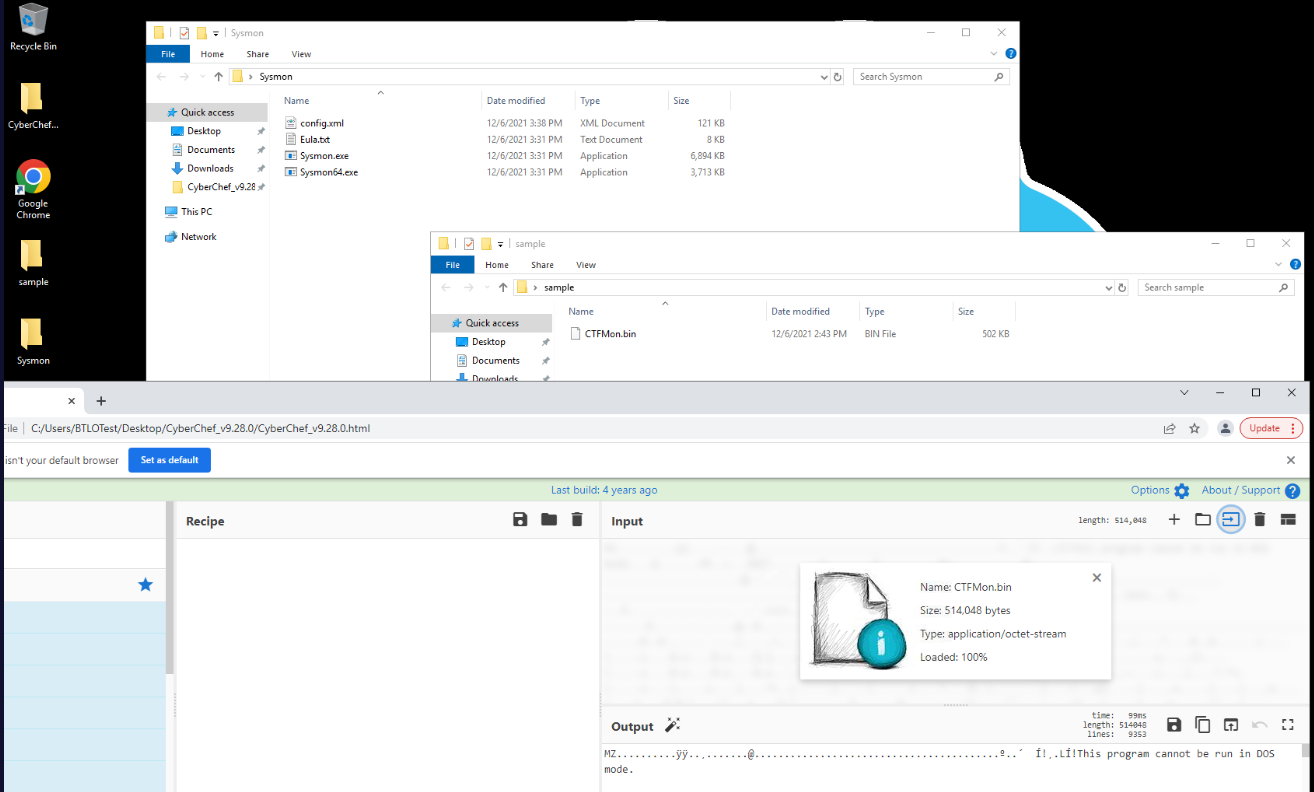
Task: Copy raw output to clipboard
Action: coord(1203,725)
